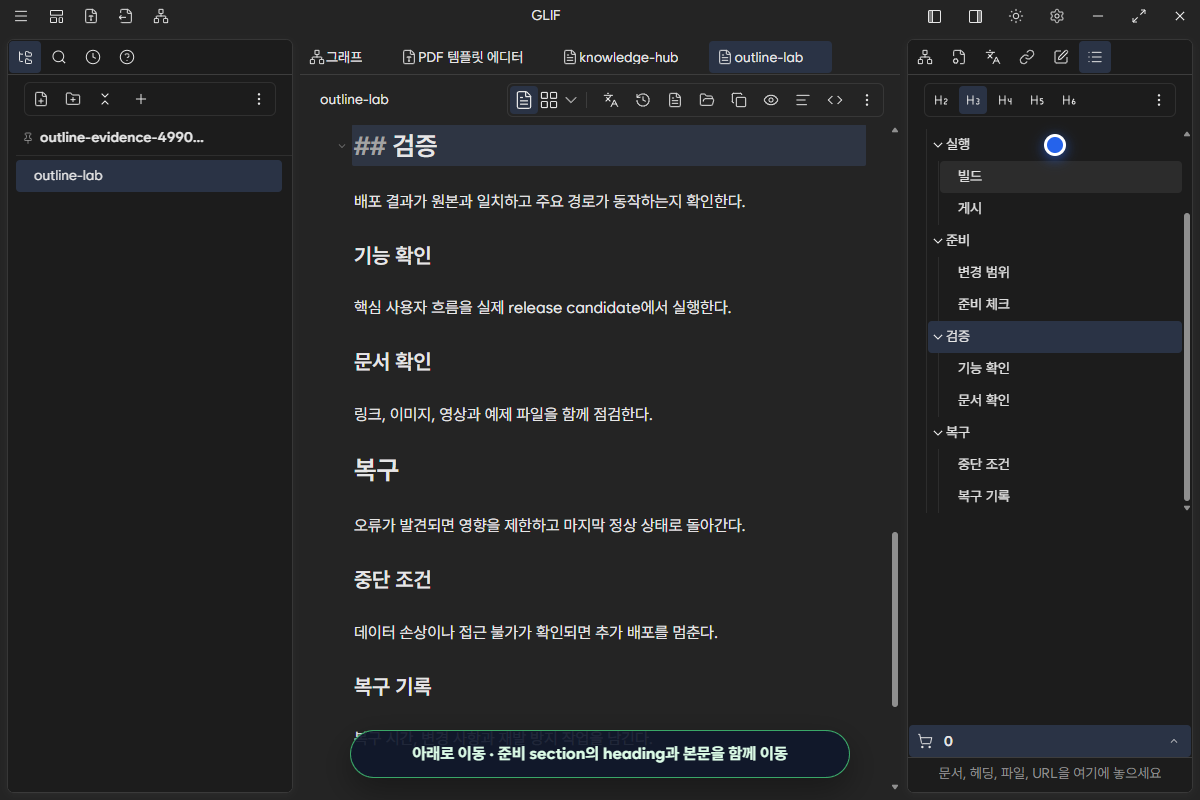Open graph panel in right sidebar
The image size is (1200, 800).
[x=925, y=57]
